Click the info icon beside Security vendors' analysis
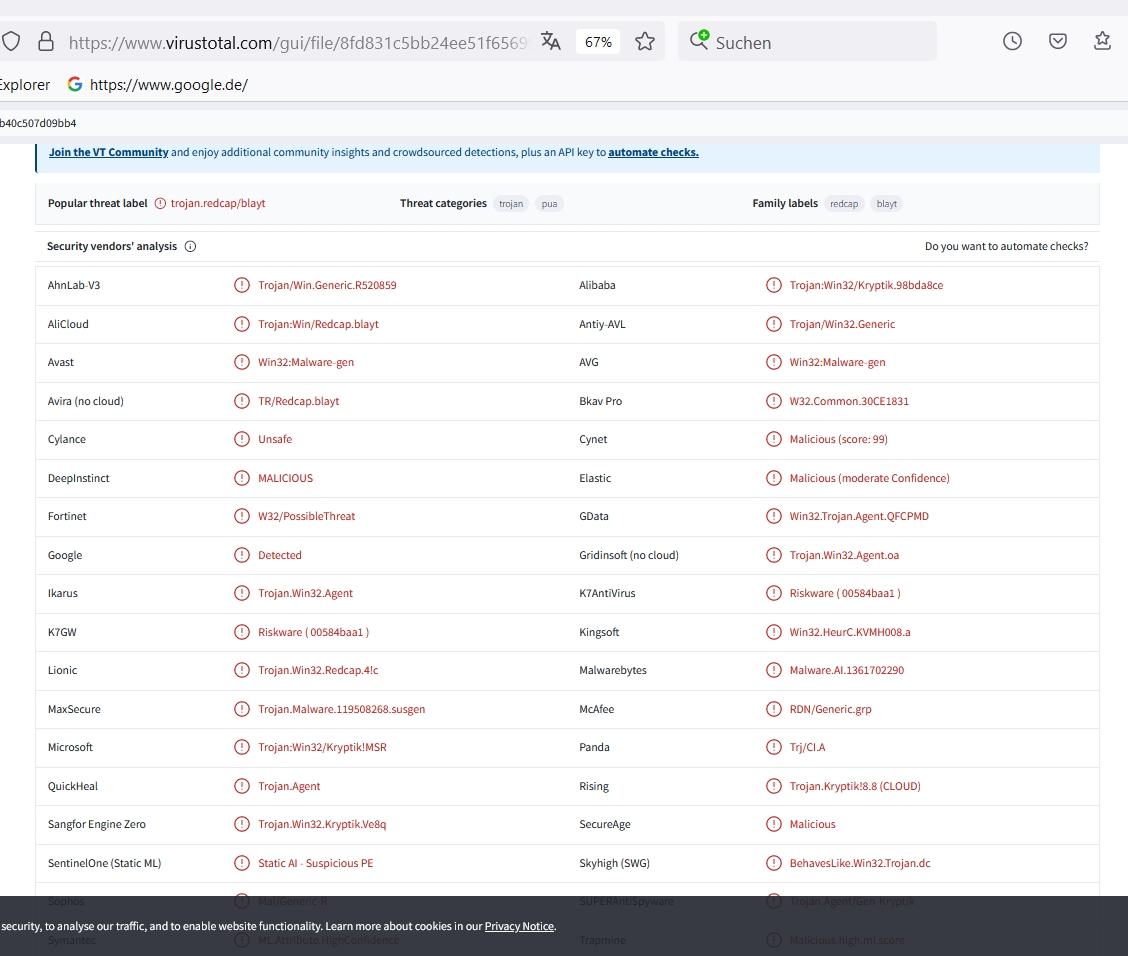The image size is (1128, 956). [x=190, y=246]
